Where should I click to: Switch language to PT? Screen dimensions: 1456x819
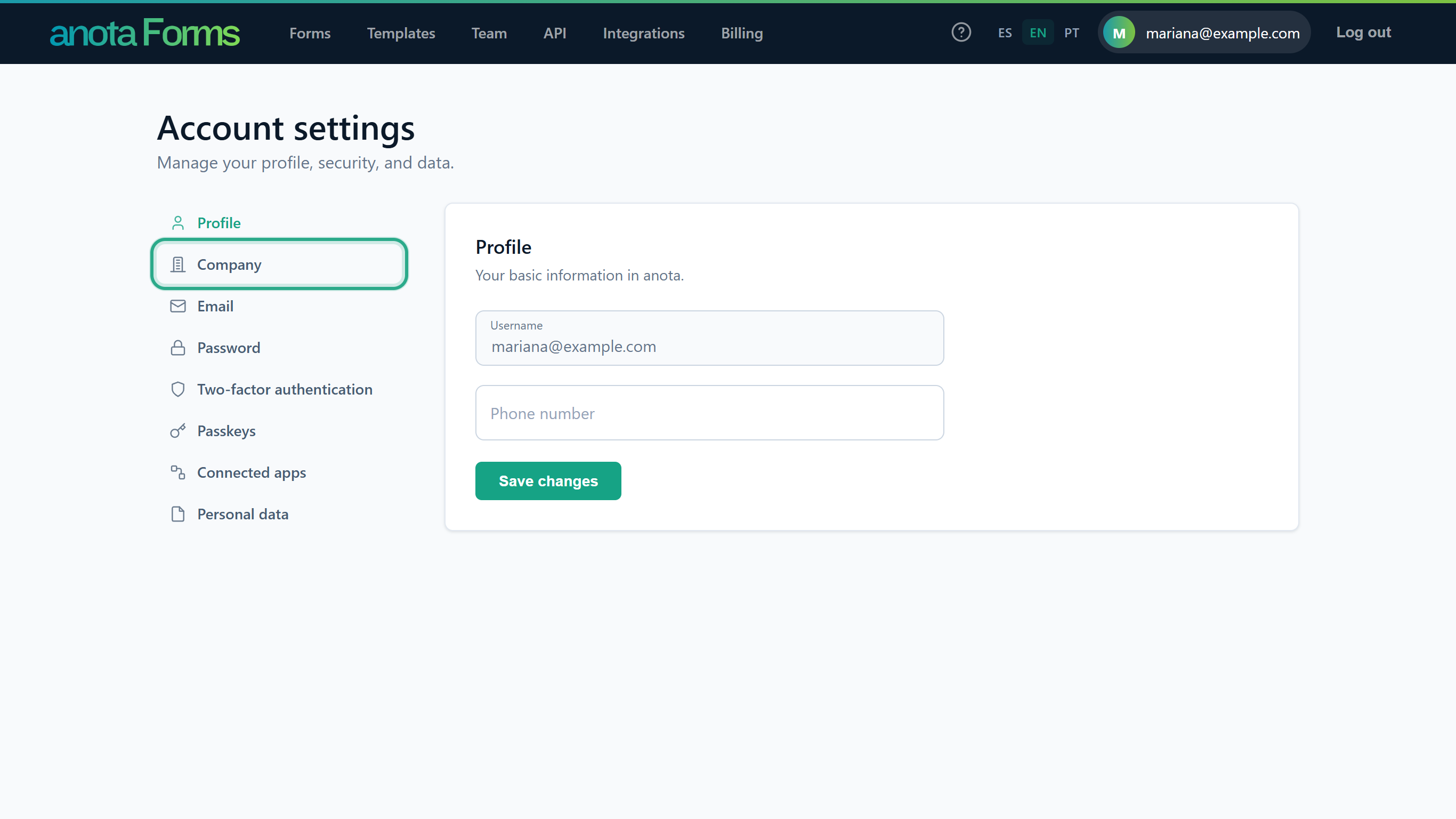click(x=1071, y=33)
